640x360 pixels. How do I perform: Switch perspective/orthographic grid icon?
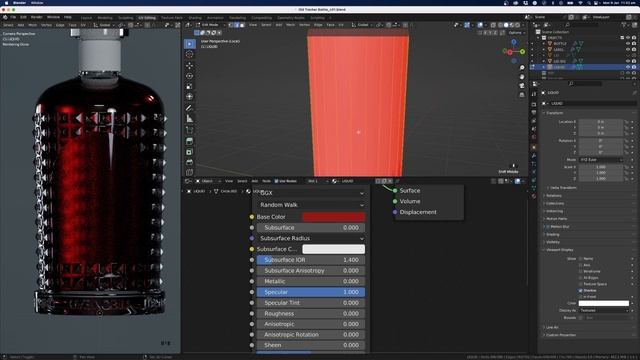[x=522, y=95]
